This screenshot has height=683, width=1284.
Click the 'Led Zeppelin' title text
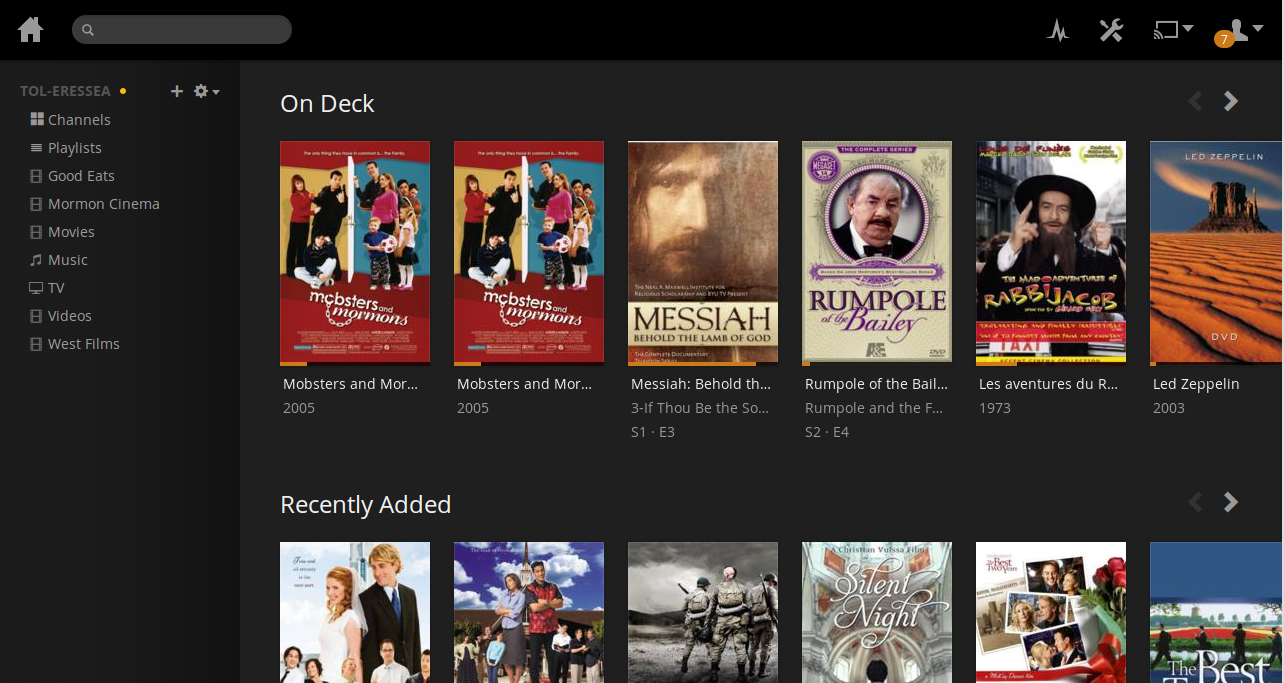1196,384
